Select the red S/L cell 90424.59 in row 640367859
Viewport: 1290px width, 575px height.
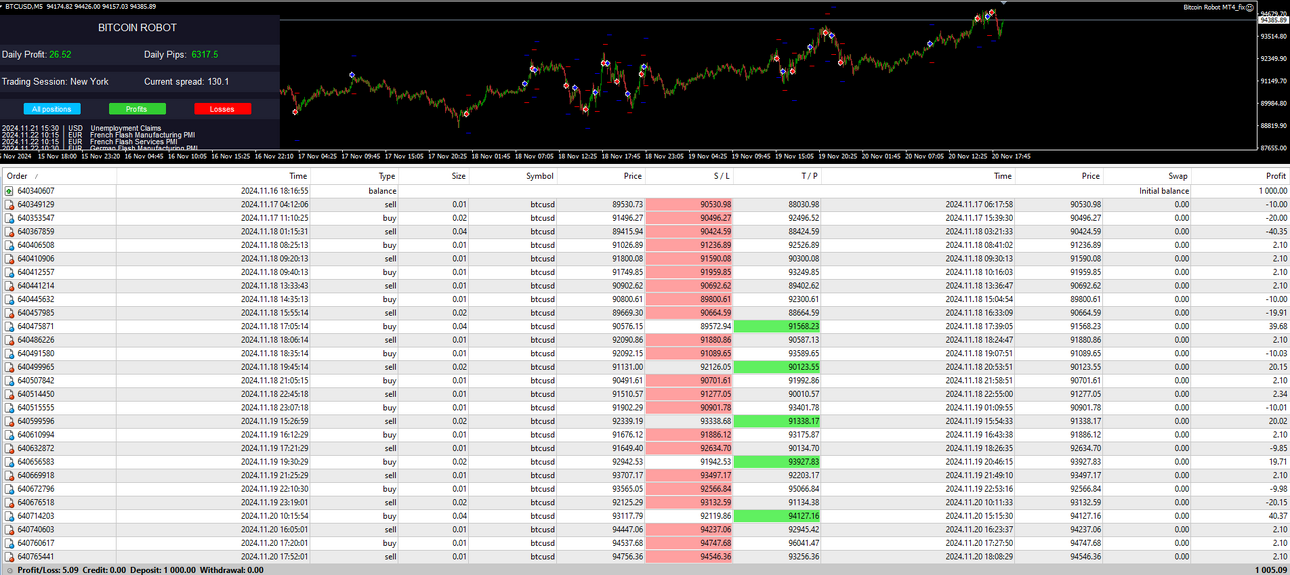(x=690, y=231)
